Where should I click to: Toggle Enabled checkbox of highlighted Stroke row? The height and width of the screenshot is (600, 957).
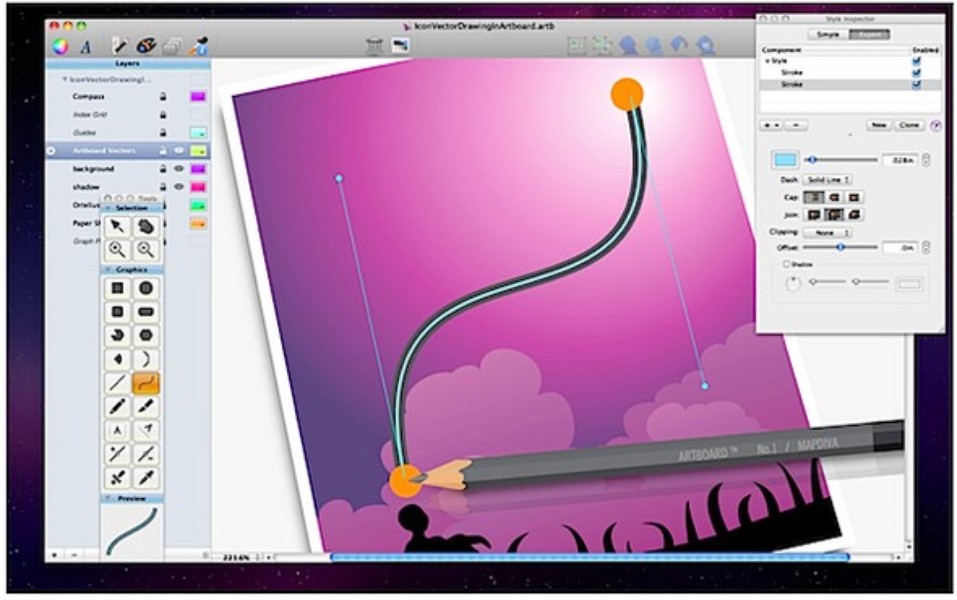(x=916, y=85)
